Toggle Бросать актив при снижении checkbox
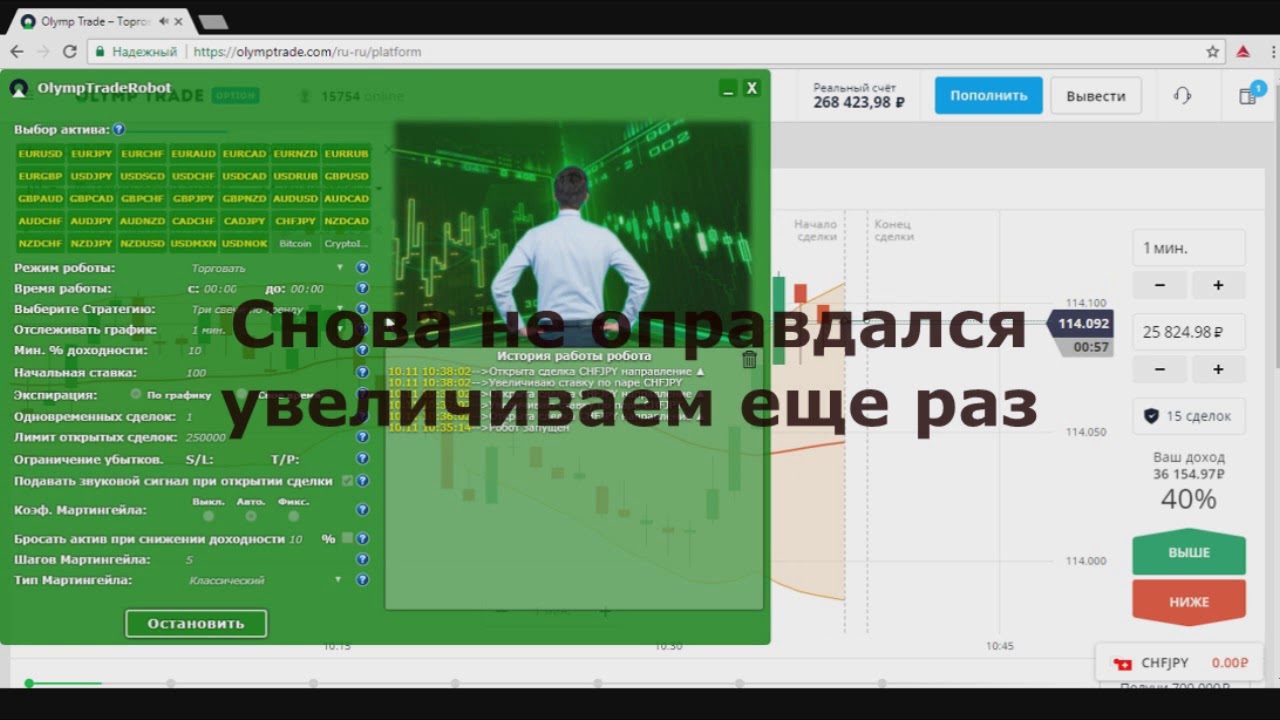Image resolution: width=1280 pixels, height=720 pixels. pos(347,538)
